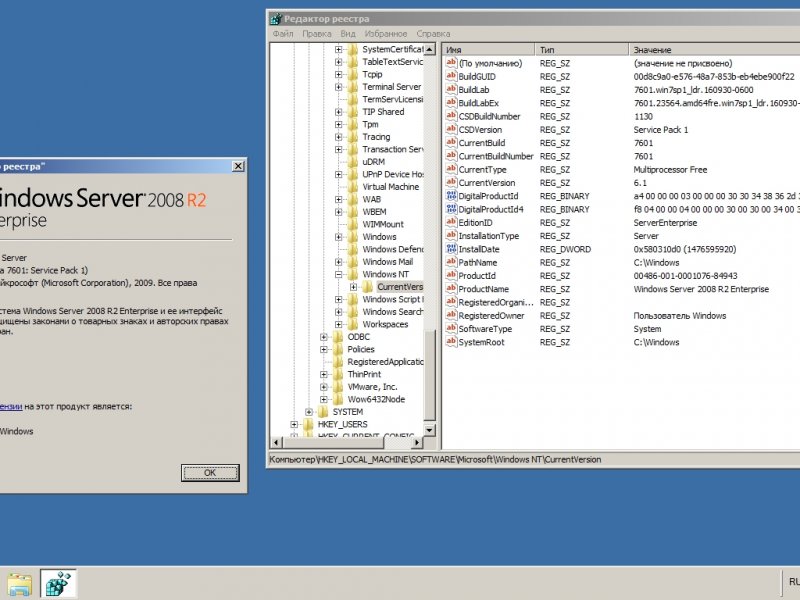800x600 pixels.
Task: Select the RegisteredOrgani... value name
Action: pyautogui.click(x=496, y=302)
